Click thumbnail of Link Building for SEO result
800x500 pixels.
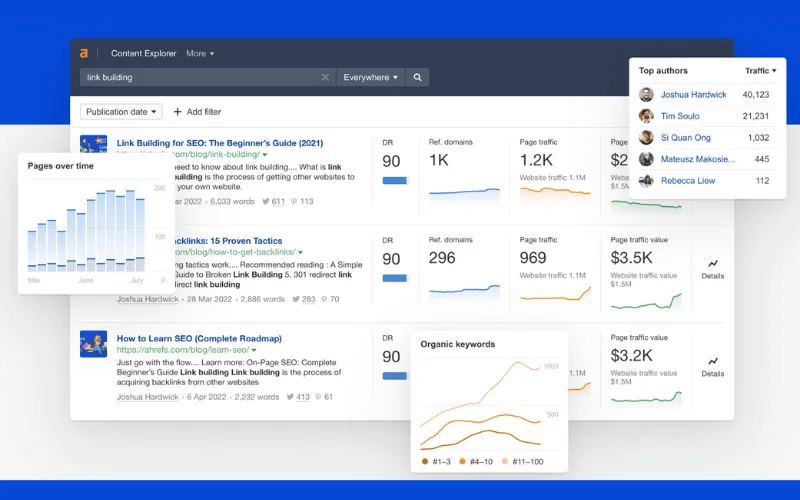click(93, 143)
